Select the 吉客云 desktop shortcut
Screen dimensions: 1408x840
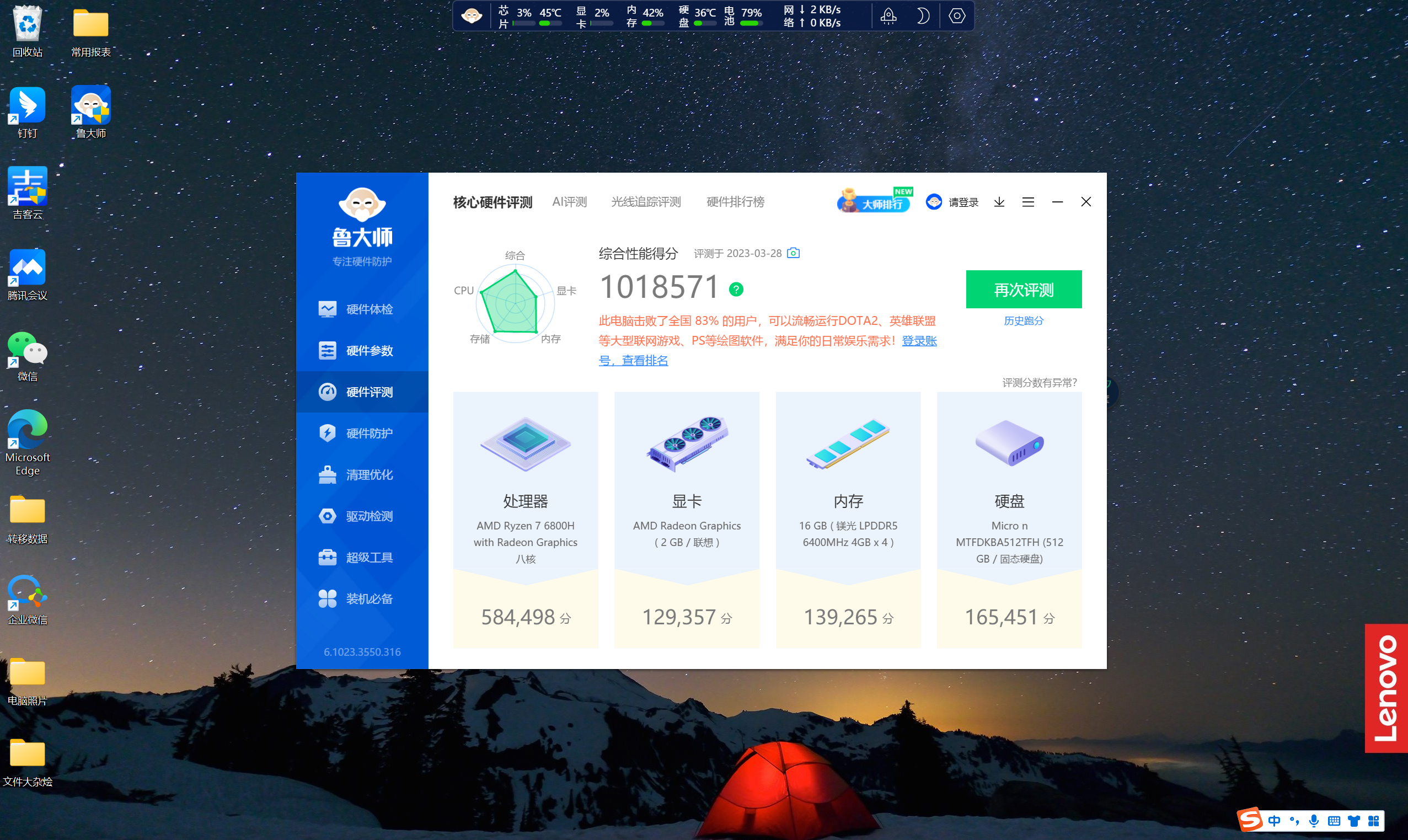[x=27, y=194]
